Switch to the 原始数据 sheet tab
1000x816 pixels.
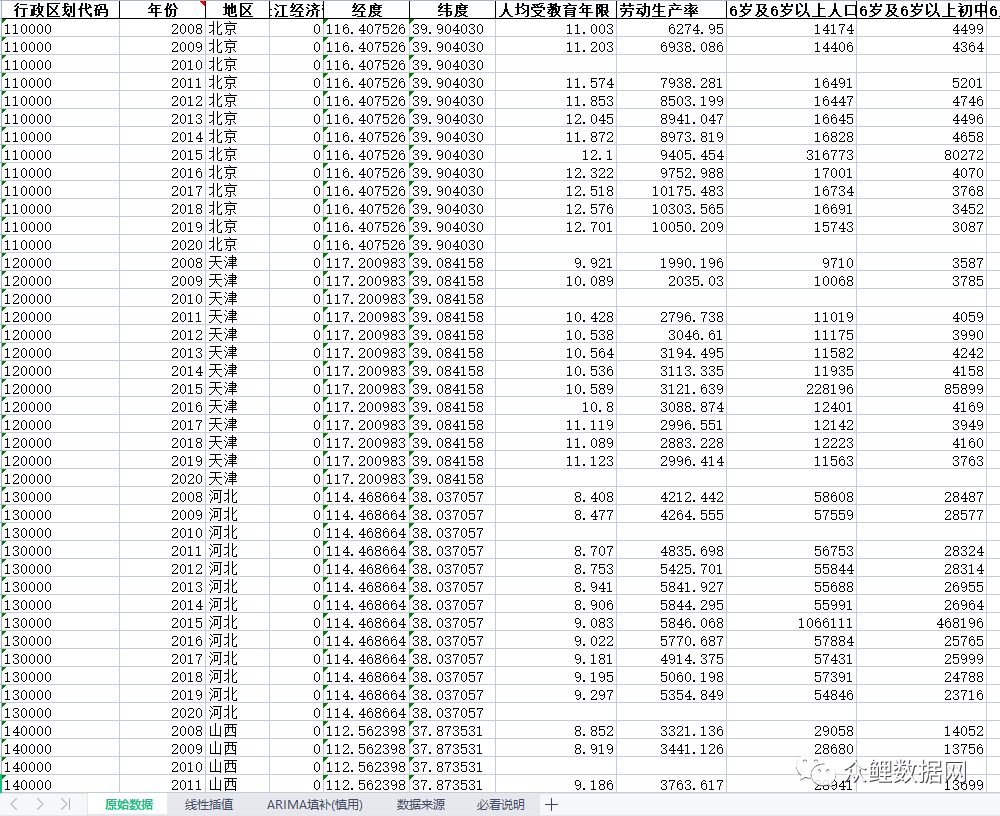point(129,804)
